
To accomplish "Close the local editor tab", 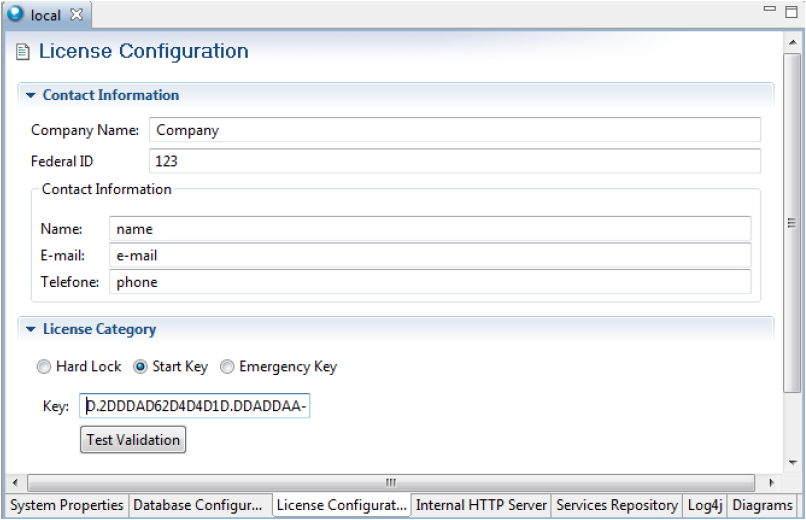I will pyautogui.click(x=77, y=15).
